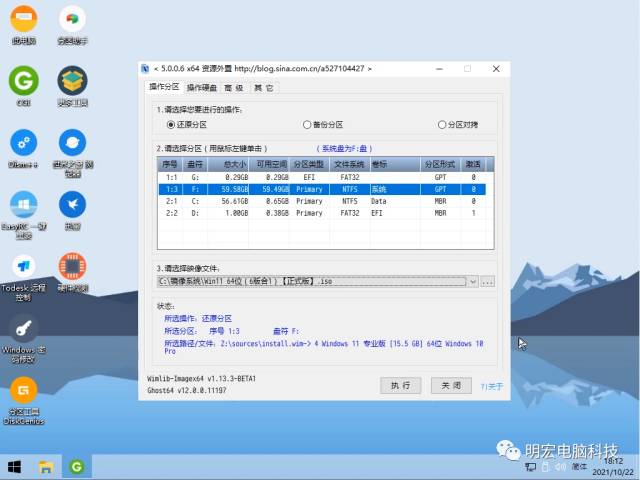Select the green G app taskbar button
640x480 pixels.
[x=77, y=467]
